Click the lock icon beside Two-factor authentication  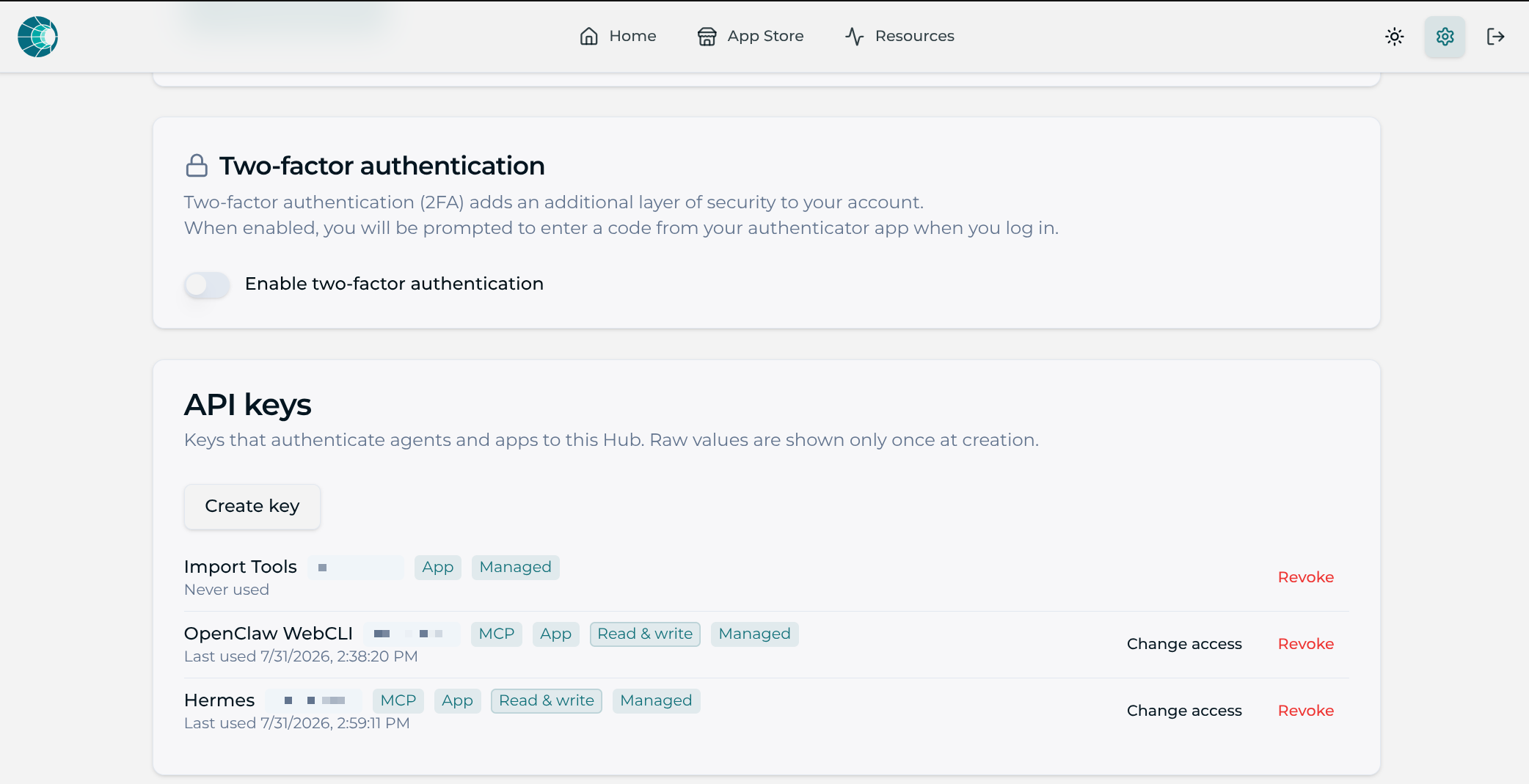click(197, 166)
